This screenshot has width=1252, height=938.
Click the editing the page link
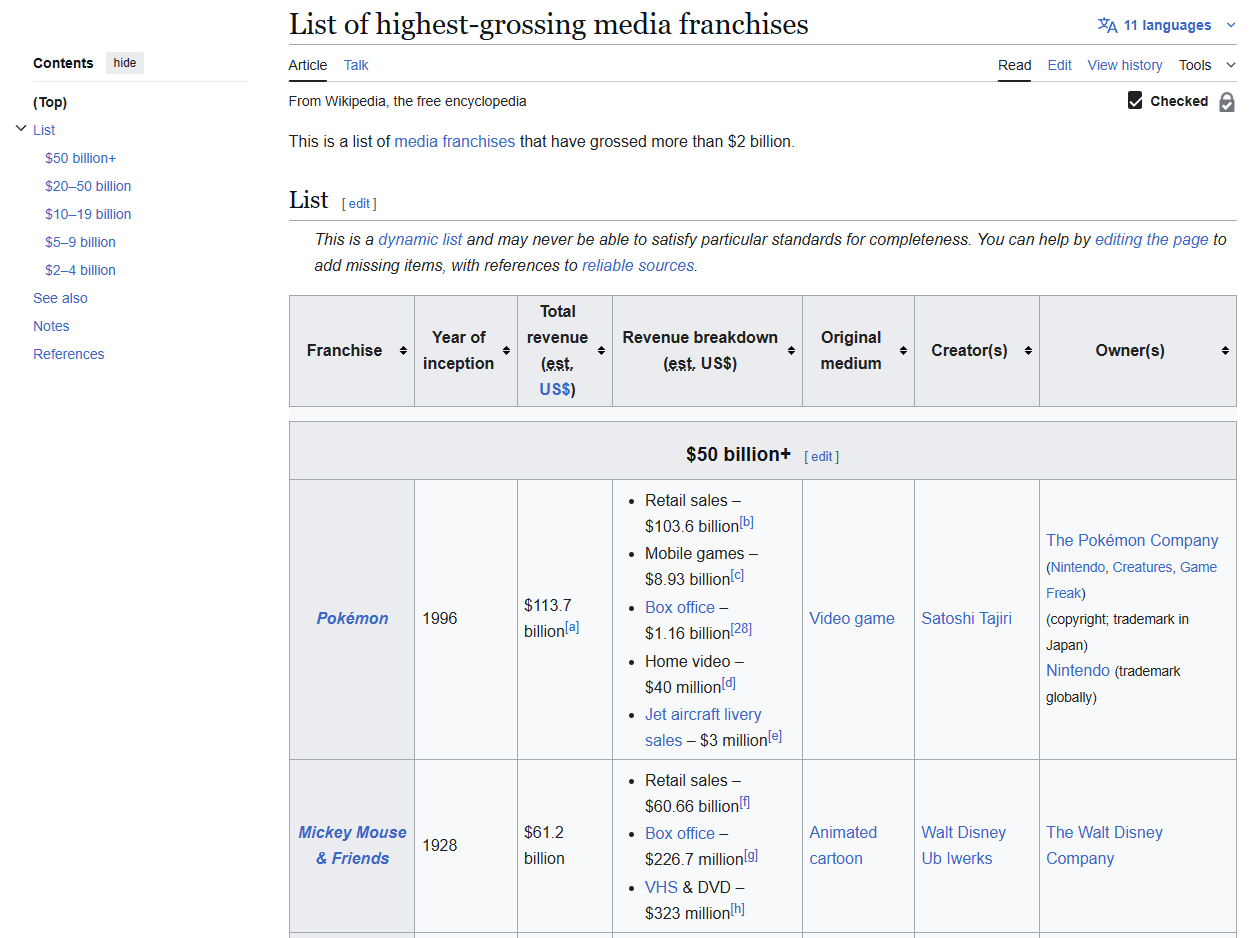click(x=1152, y=240)
